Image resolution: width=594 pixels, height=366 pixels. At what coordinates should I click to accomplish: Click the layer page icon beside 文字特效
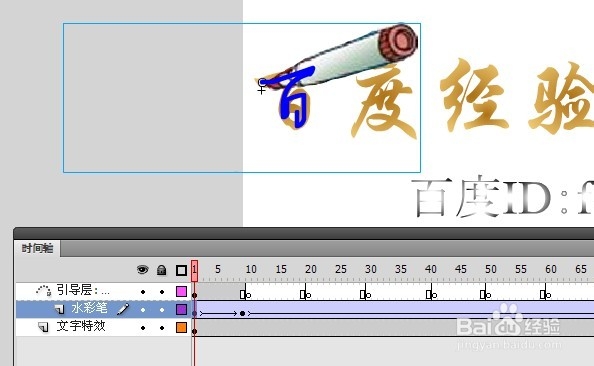[44, 327]
